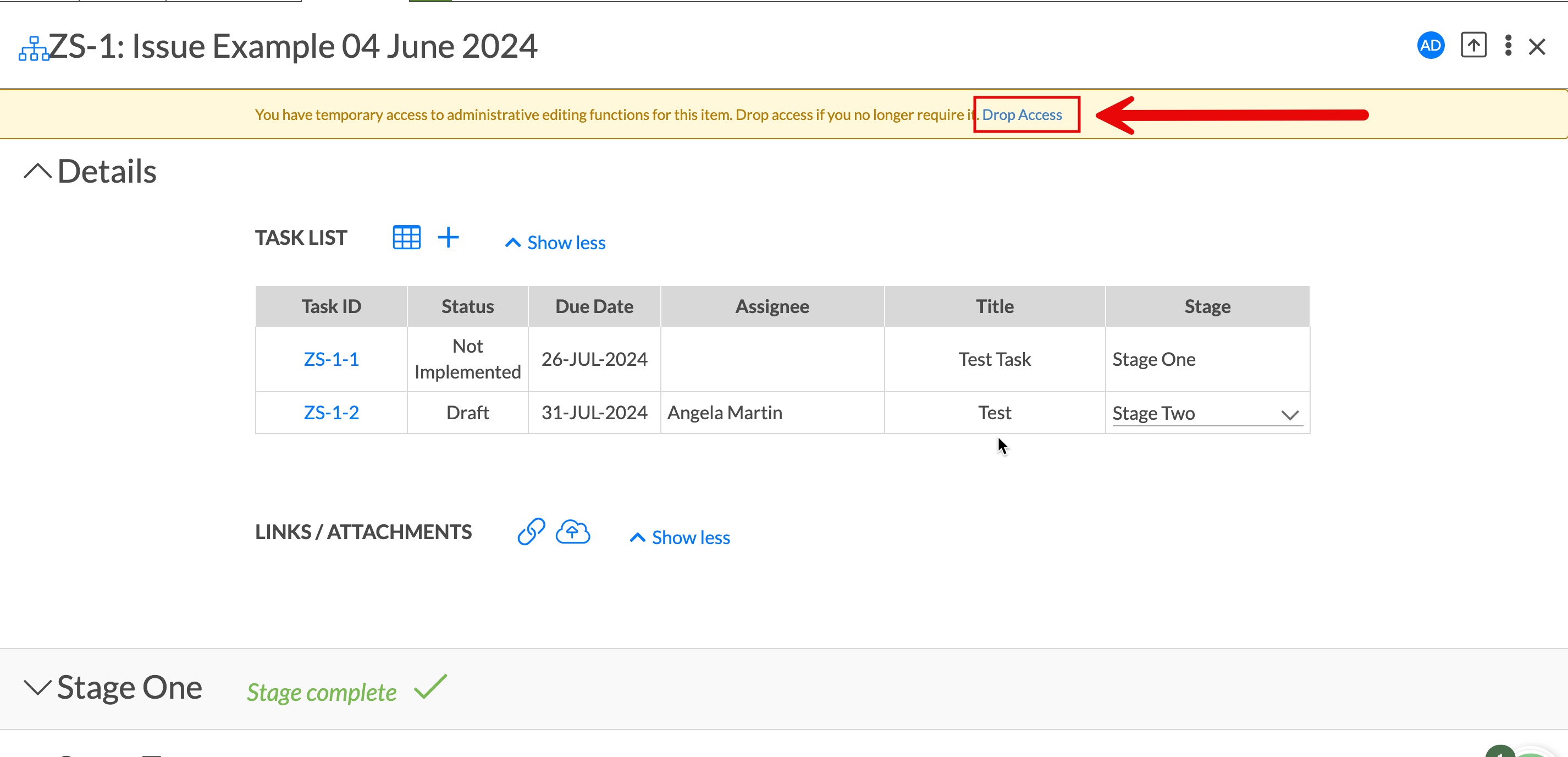Open the three-dot more options menu
This screenshot has height=757, width=1568.
click(x=1508, y=46)
